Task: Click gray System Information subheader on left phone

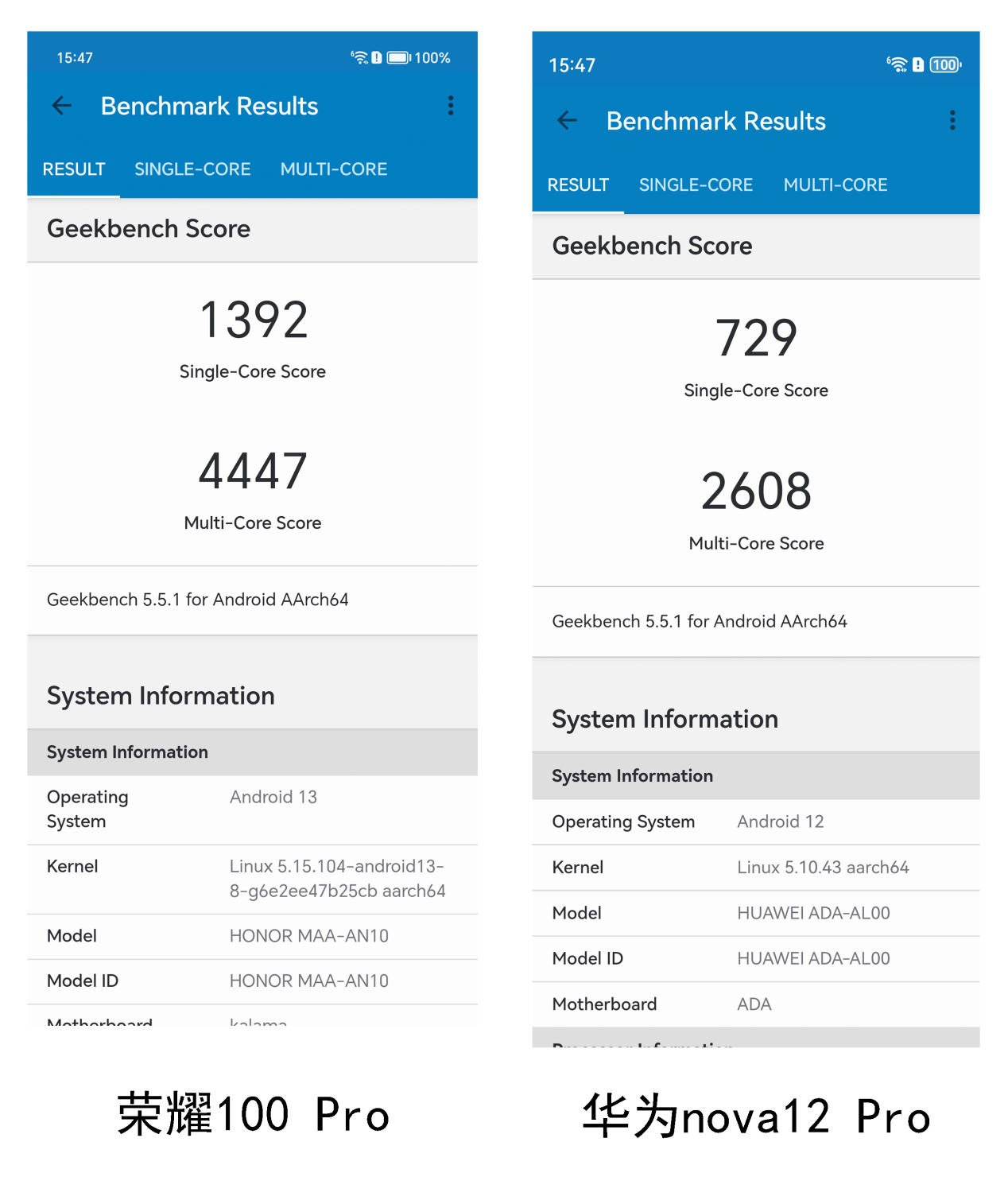Action: click(127, 752)
